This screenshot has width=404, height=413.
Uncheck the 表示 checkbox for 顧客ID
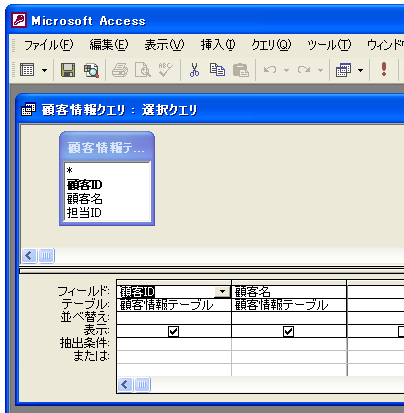coord(174,331)
